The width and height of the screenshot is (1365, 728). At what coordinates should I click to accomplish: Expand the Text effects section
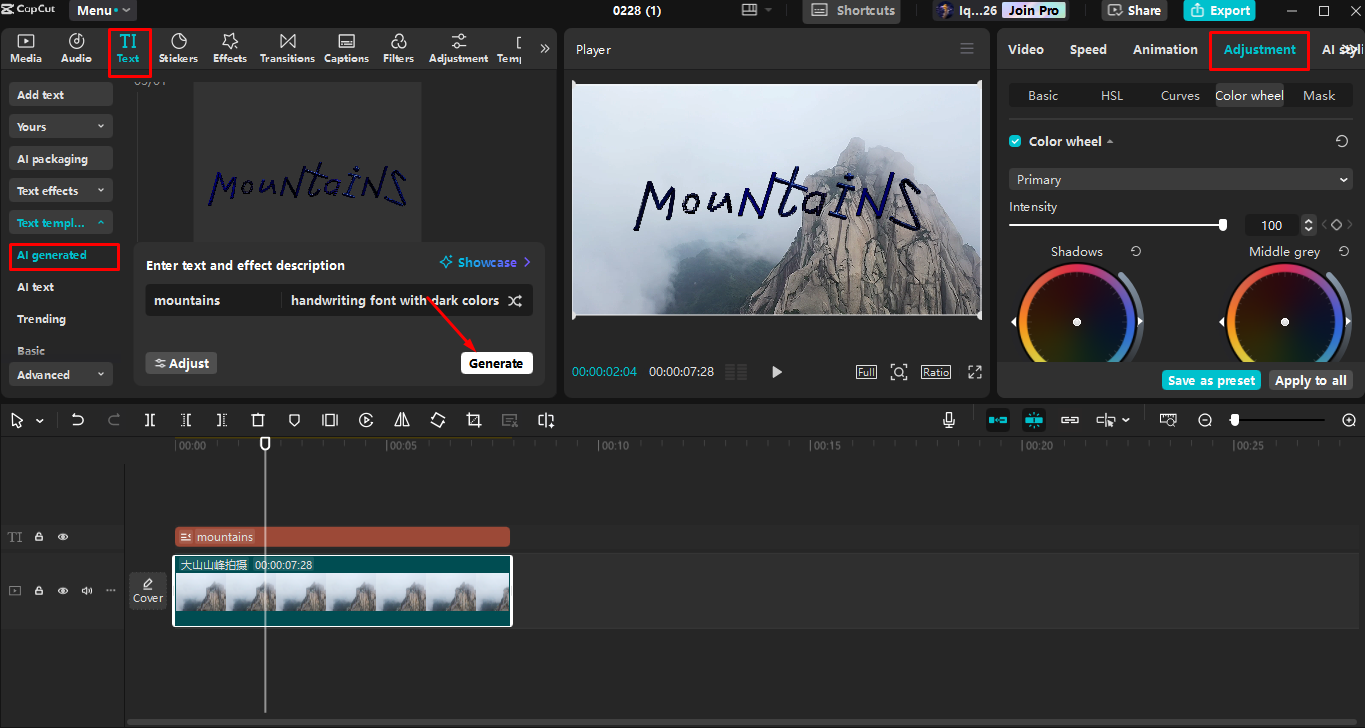coord(60,190)
